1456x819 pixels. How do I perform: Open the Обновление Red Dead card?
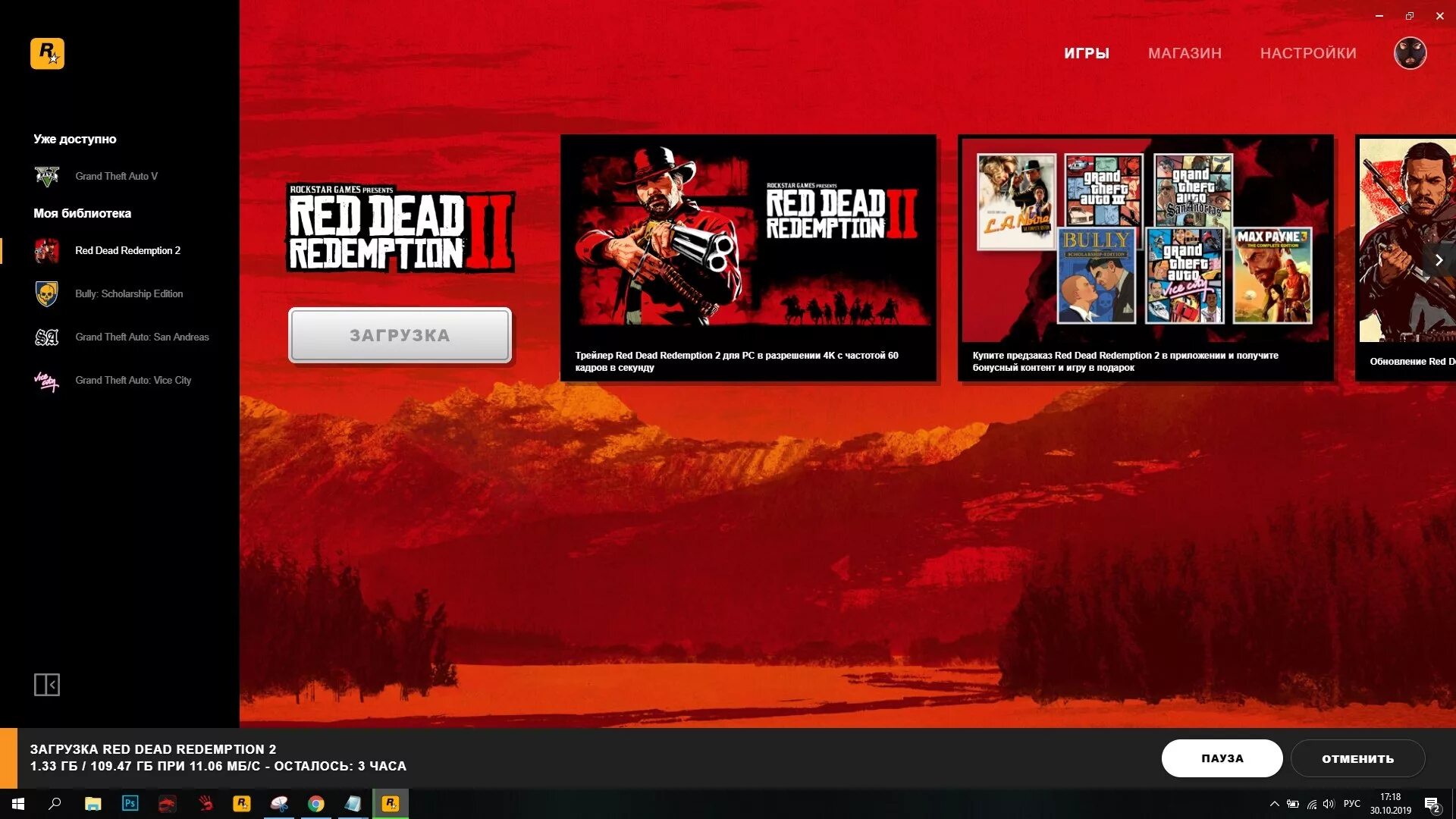pyautogui.click(x=1407, y=258)
